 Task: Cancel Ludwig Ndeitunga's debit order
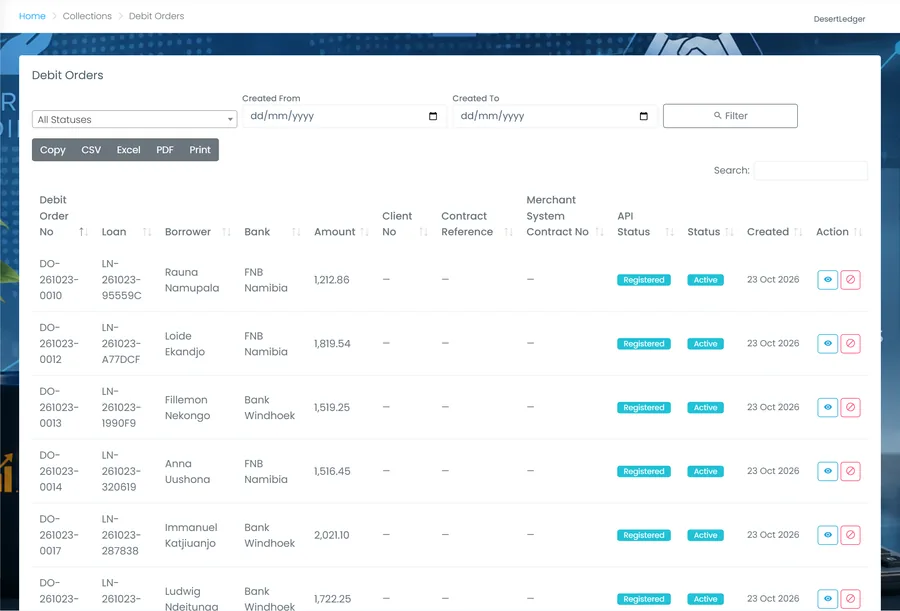[850, 598]
